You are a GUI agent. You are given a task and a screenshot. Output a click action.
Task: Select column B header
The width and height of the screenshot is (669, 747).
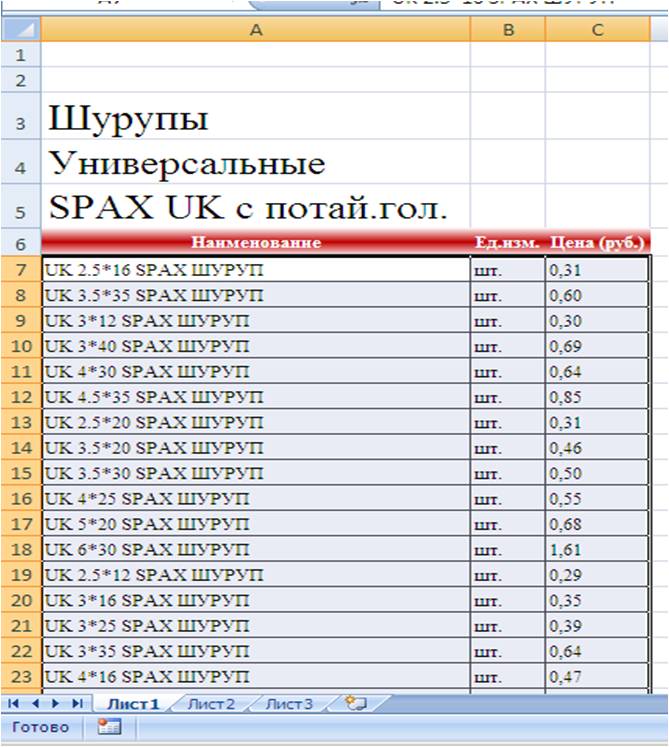pos(508,31)
